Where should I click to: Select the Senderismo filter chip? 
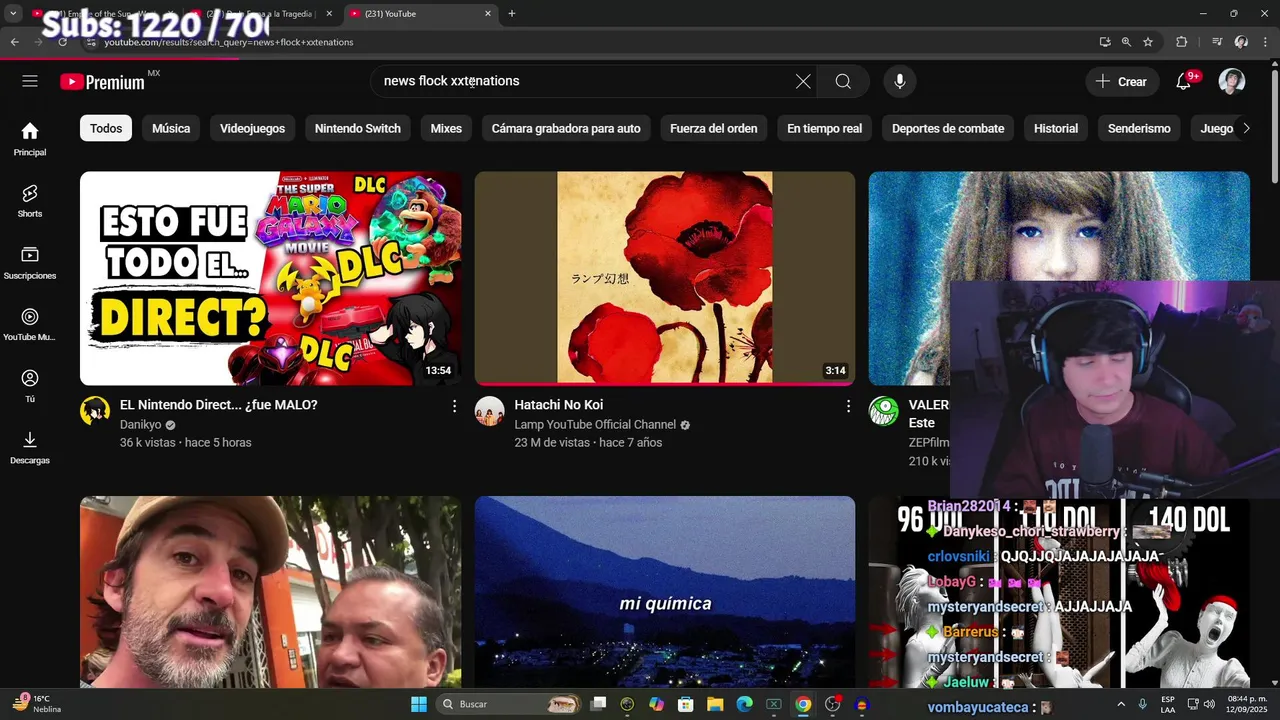click(x=1139, y=128)
